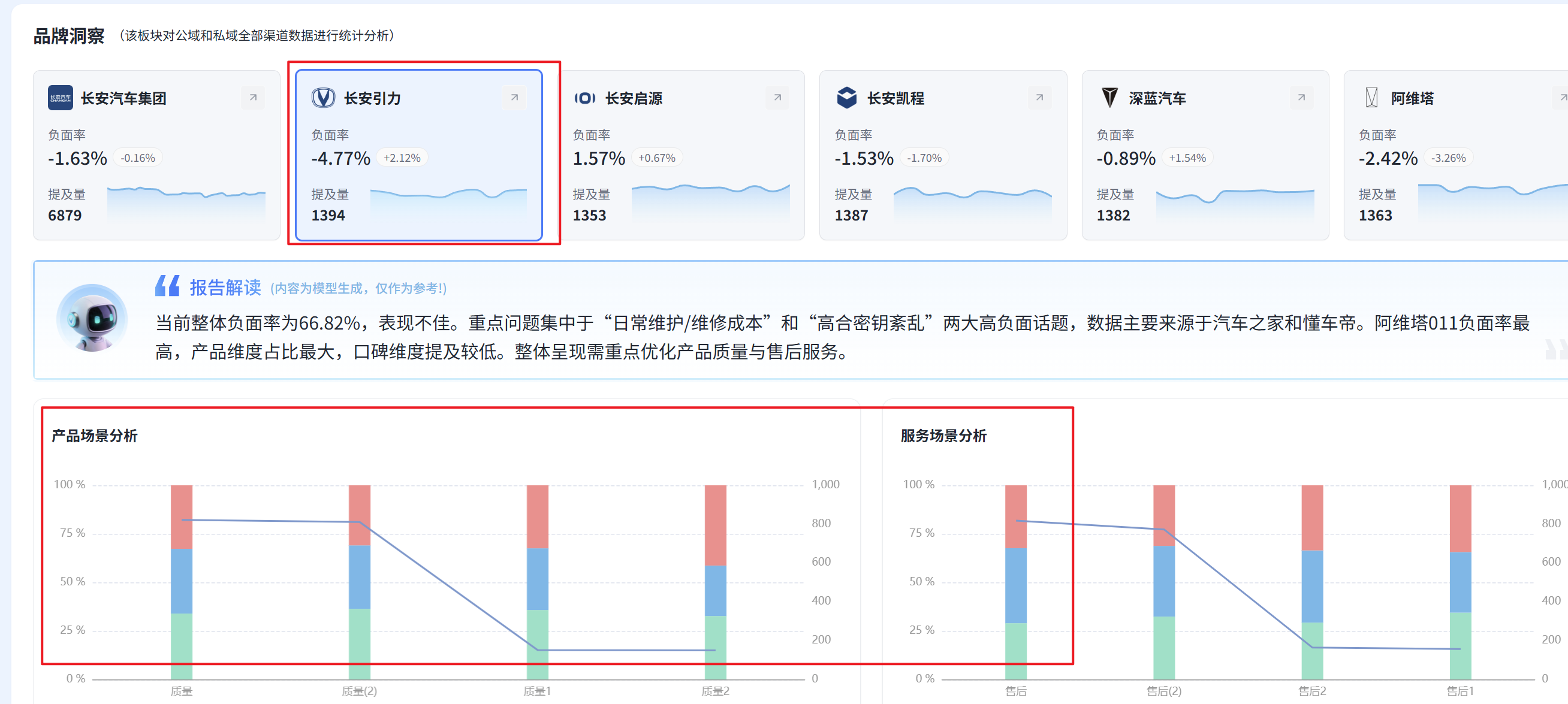Select the 深蓝汽车 brand card title
Viewport: 1568px width, 704px height.
1157,98
